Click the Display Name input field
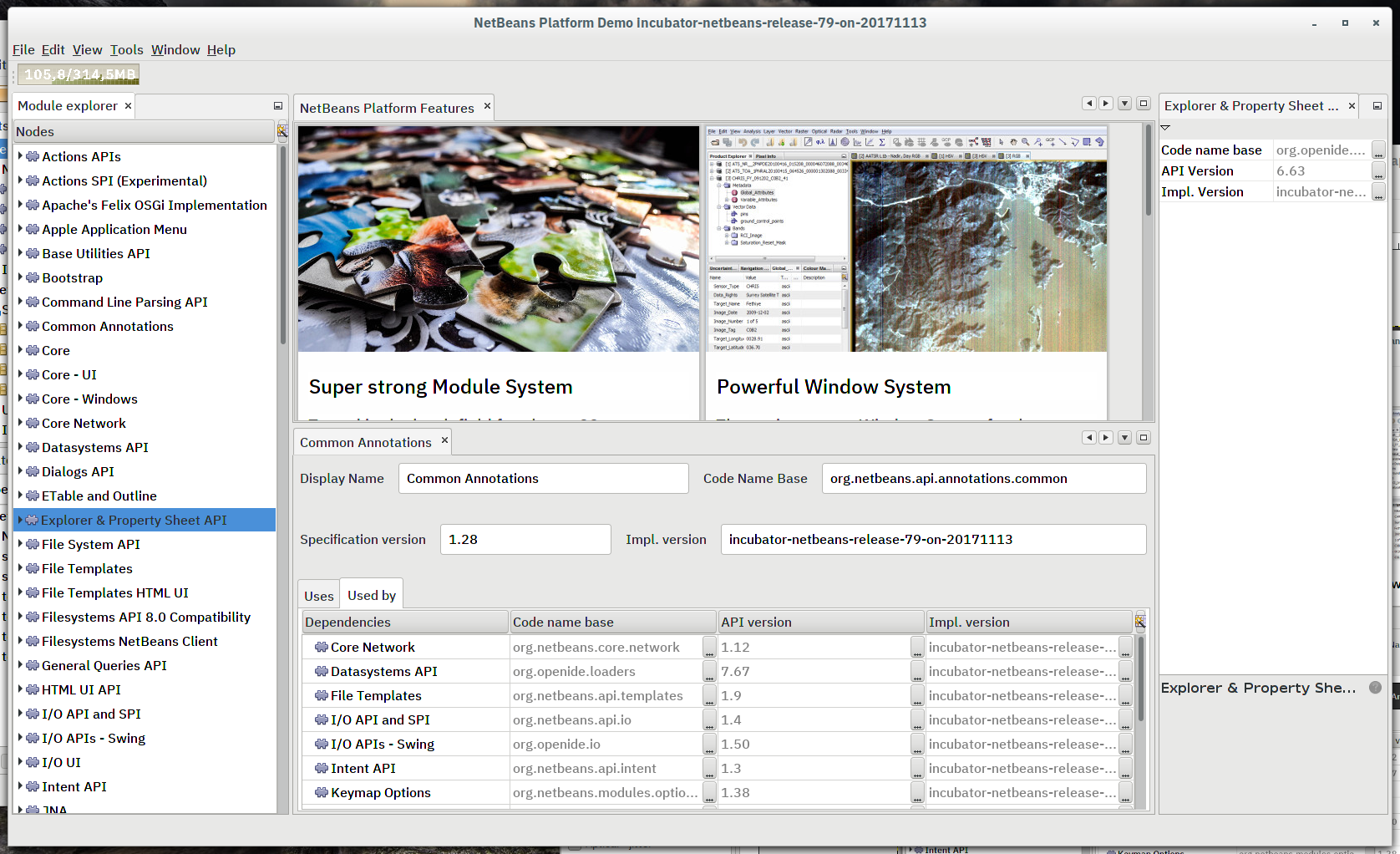Image resolution: width=1400 pixels, height=854 pixels. [544, 479]
